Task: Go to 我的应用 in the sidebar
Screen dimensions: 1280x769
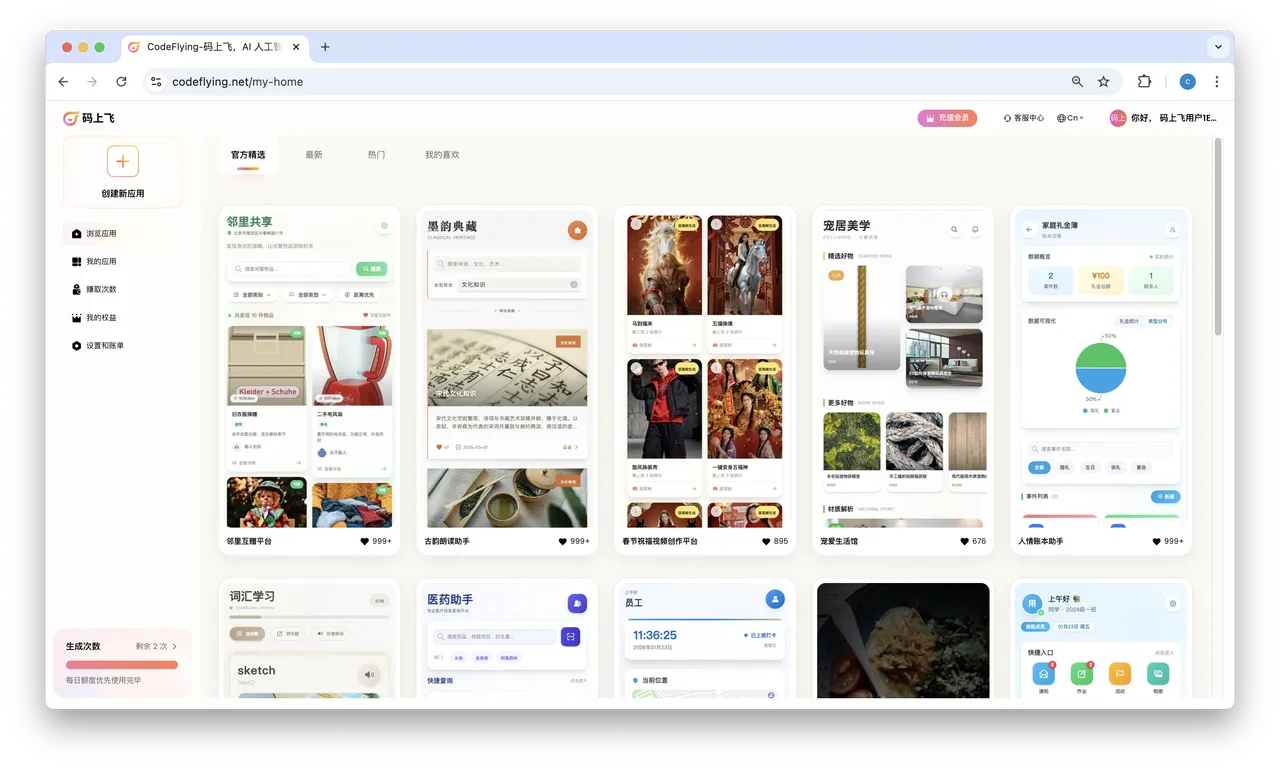Action: (100, 262)
